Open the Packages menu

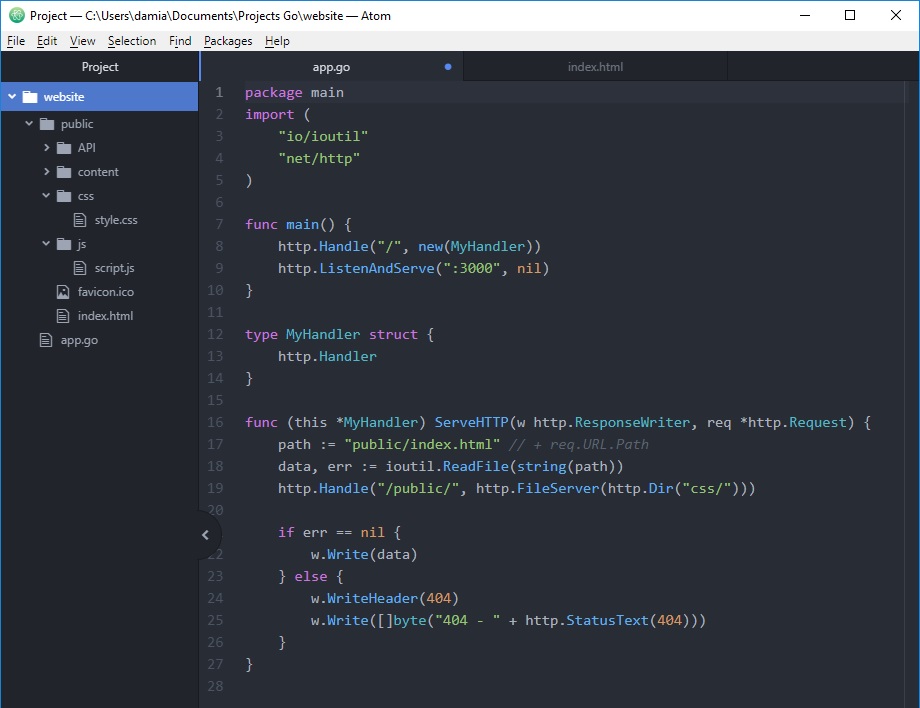pyautogui.click(x=228, y=41)
